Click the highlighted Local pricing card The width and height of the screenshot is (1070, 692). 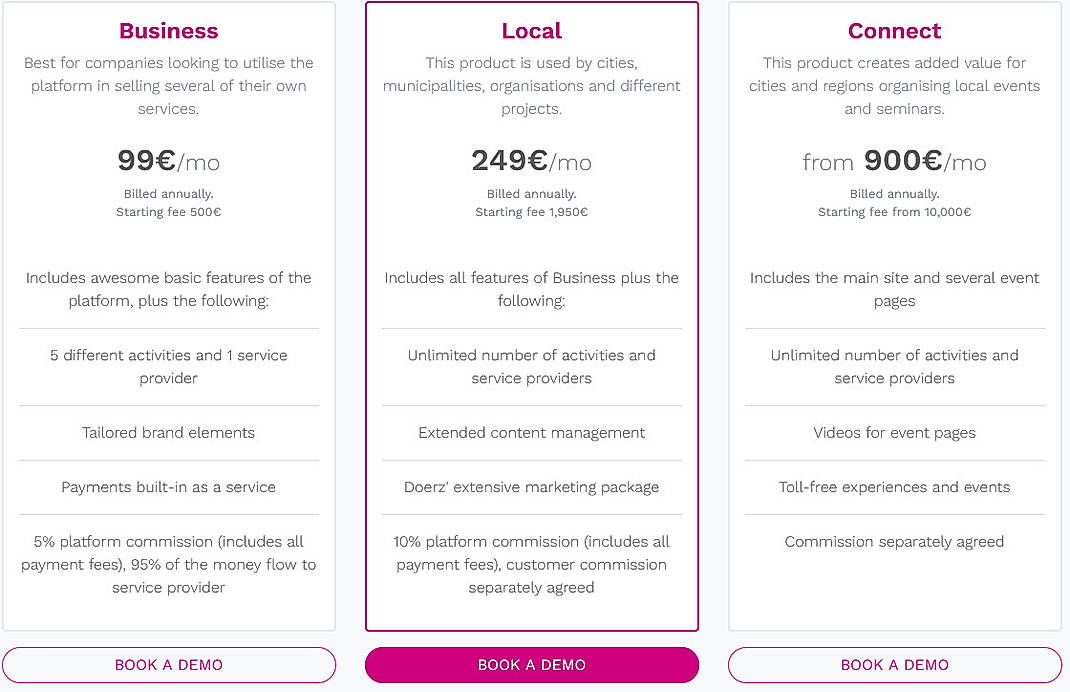pyautogui.click(x=531, y=315)
